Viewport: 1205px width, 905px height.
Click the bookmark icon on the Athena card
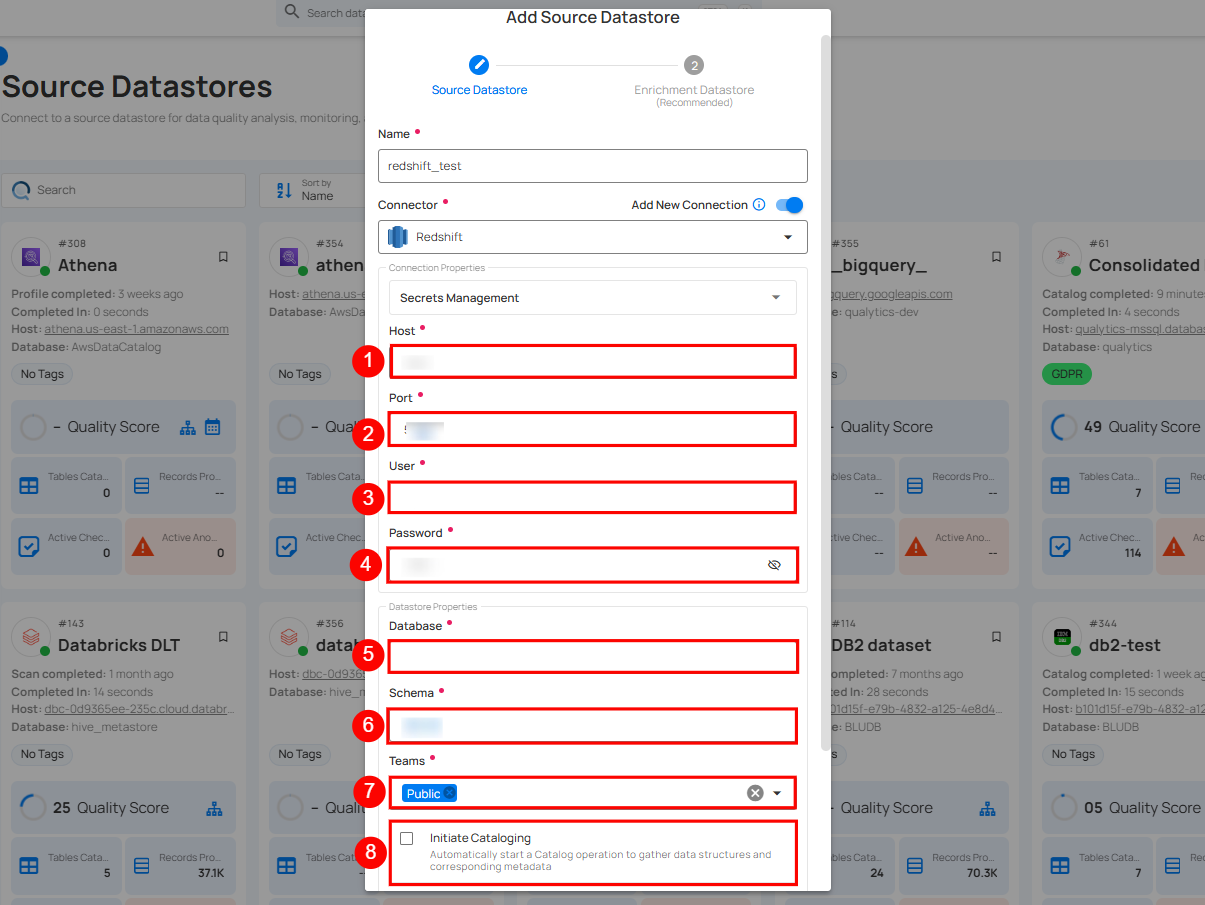point(222,257)
